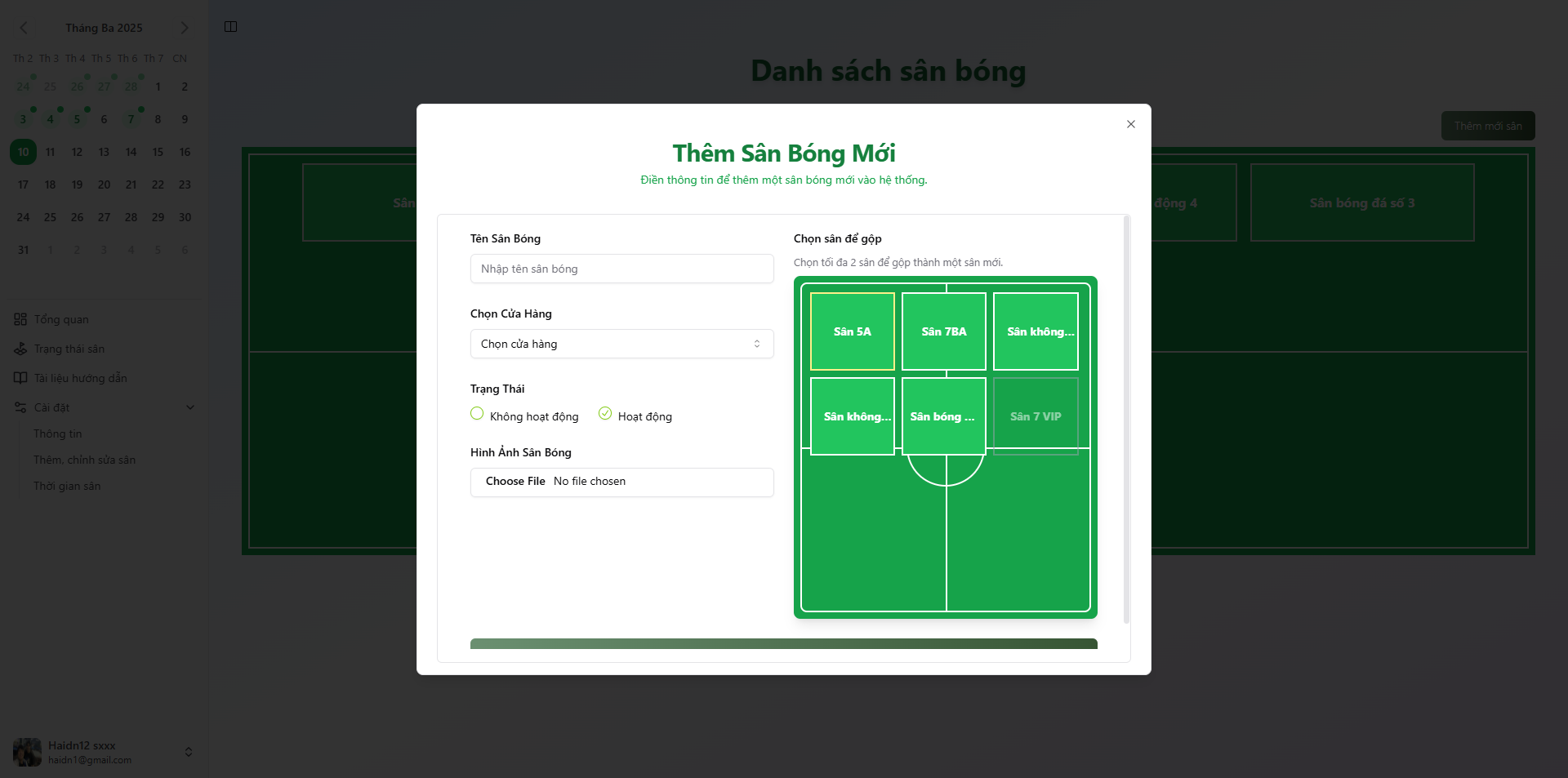Close the Thêm Sân Bóng Mới dialog
This screenshot has width=1568, height=778.
coord(1130,124)
